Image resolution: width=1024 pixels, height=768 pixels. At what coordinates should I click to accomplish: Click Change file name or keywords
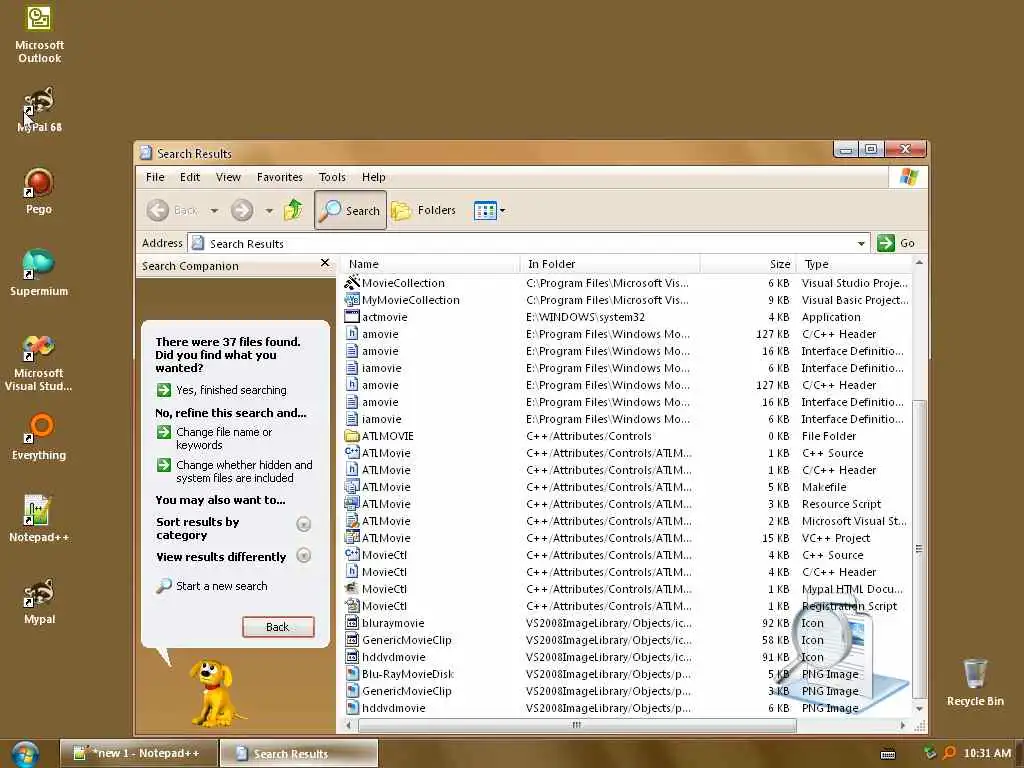(223, 438)
